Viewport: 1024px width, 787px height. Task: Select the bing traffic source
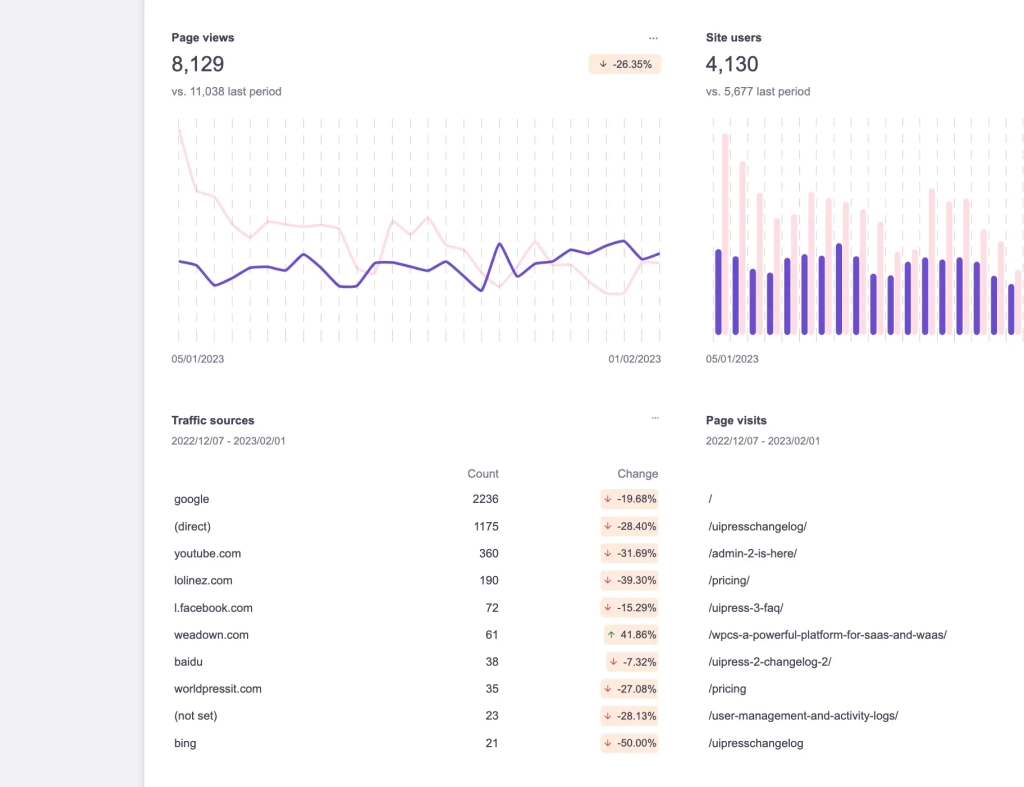(185, 743)
